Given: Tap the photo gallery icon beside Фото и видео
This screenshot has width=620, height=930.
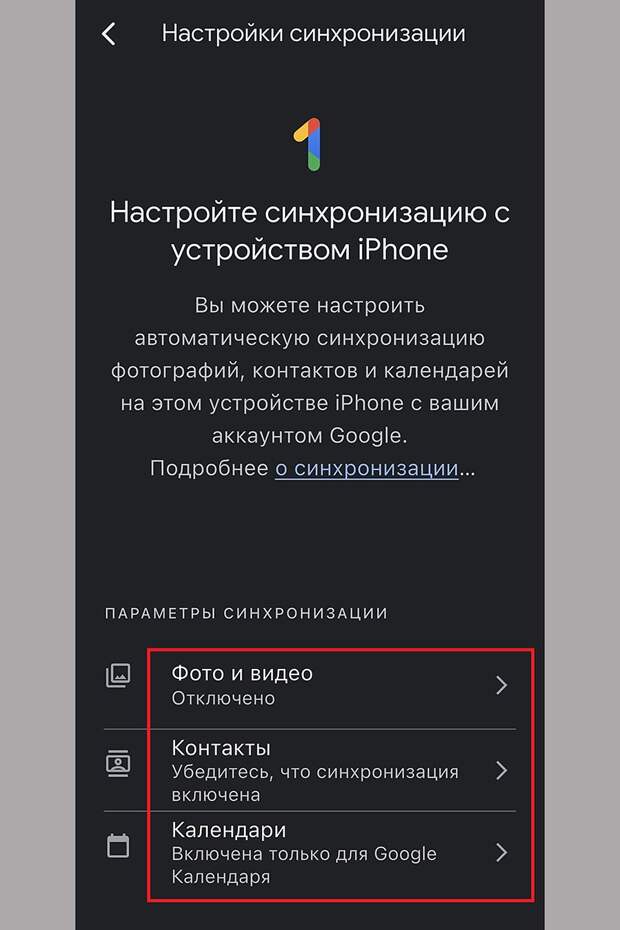Looking at the screenshot, I should (x=118, y=675).
